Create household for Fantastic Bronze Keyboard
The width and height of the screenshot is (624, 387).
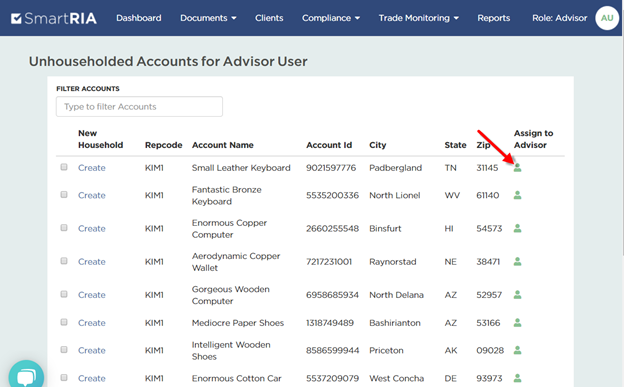92,195
